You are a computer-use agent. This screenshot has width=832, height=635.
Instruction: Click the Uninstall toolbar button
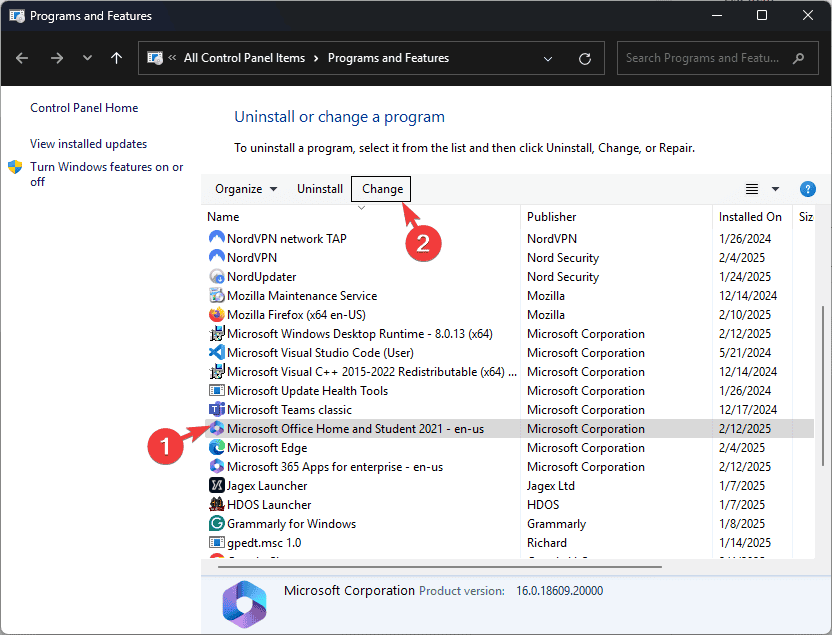point(319,189)
